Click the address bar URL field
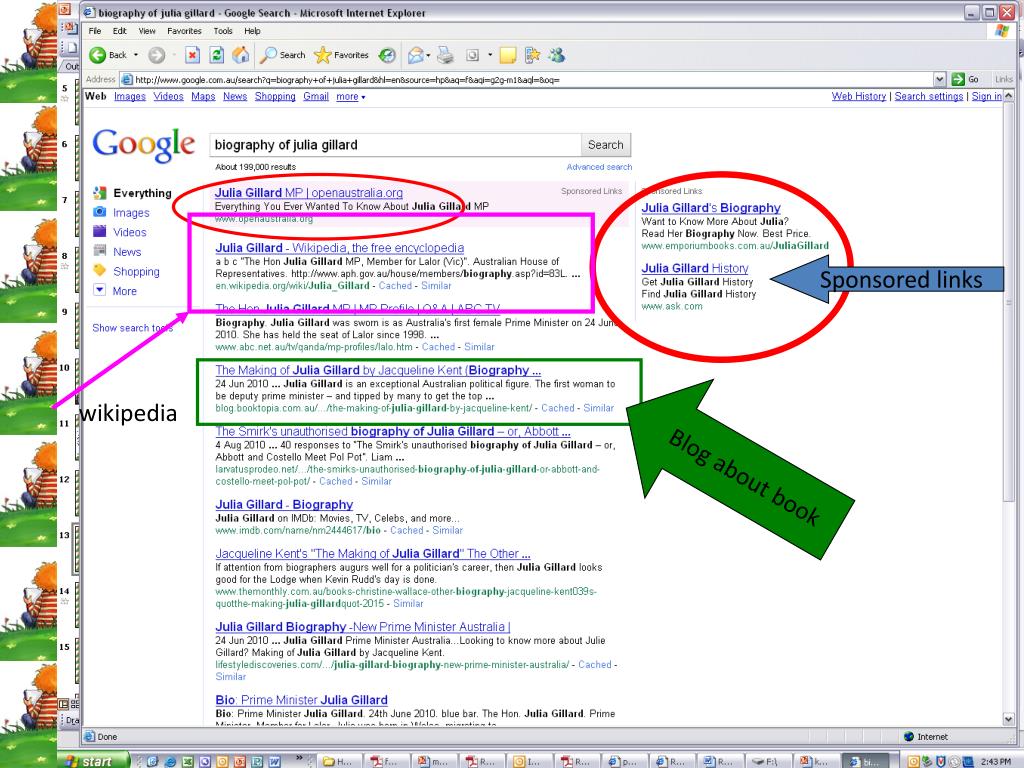1024x768 pixels. (533, 80)
